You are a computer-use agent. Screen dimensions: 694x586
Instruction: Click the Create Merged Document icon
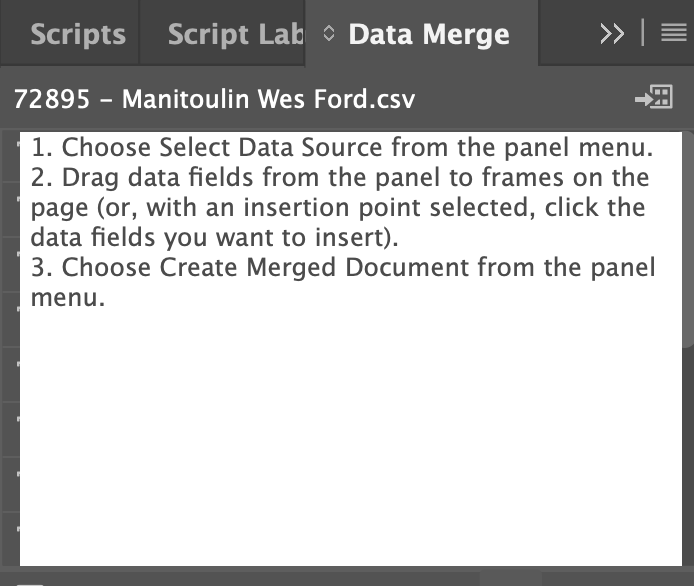pyautogui.click(x=654, y=98)
